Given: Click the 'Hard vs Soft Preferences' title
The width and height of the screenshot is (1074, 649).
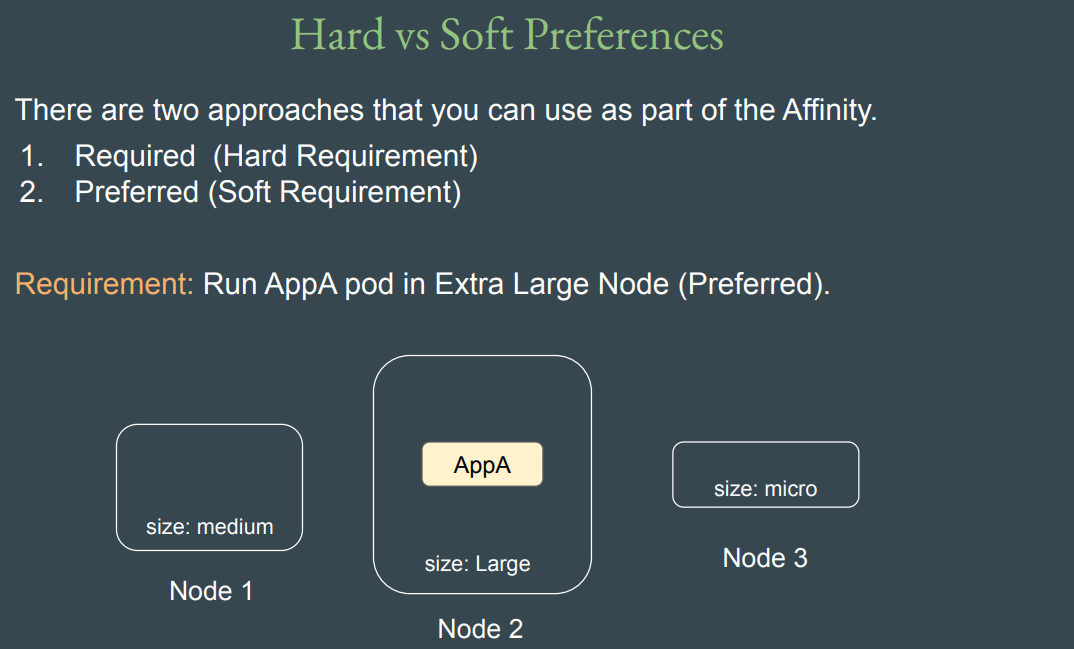Looking at the screenshot, I should (x=507, y=35).
